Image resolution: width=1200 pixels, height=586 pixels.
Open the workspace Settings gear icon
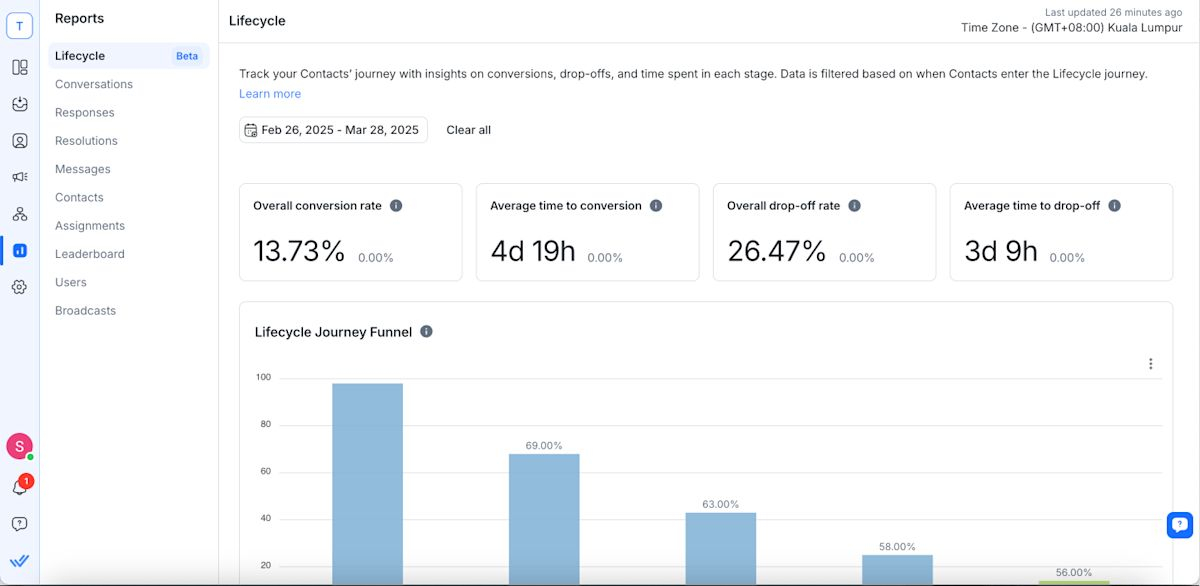[20, 287]
